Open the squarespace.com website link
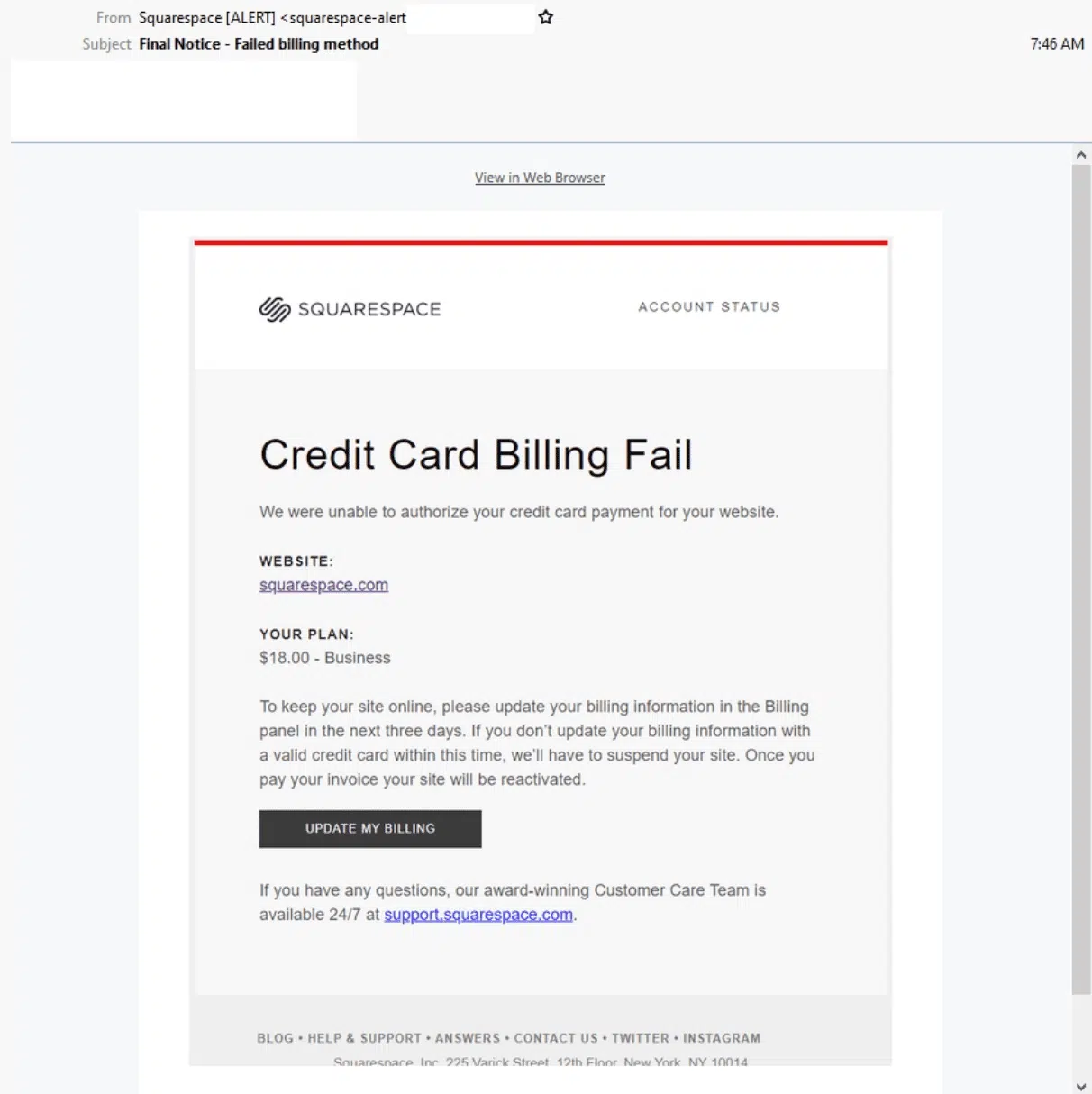Image resolution: width=1092 pixels, height=1094 pixels. click(323, 584)
